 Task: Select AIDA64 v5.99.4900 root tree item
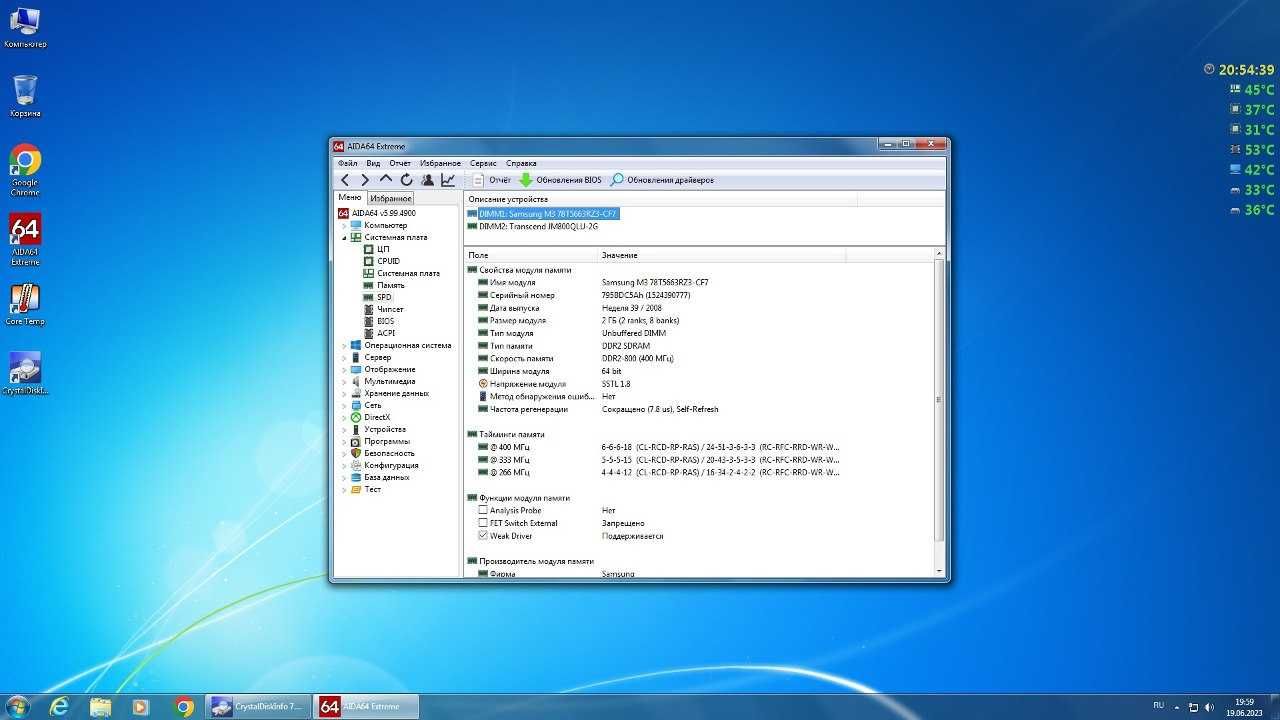click(x=376, y=213)
